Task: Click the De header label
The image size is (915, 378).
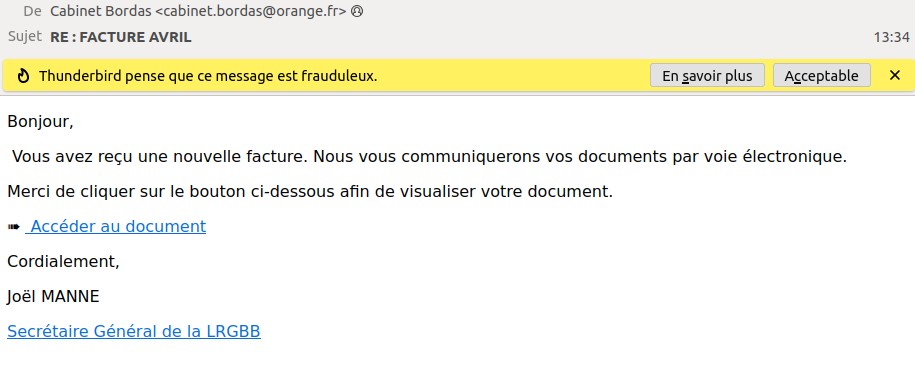Action: pos(32,10)
